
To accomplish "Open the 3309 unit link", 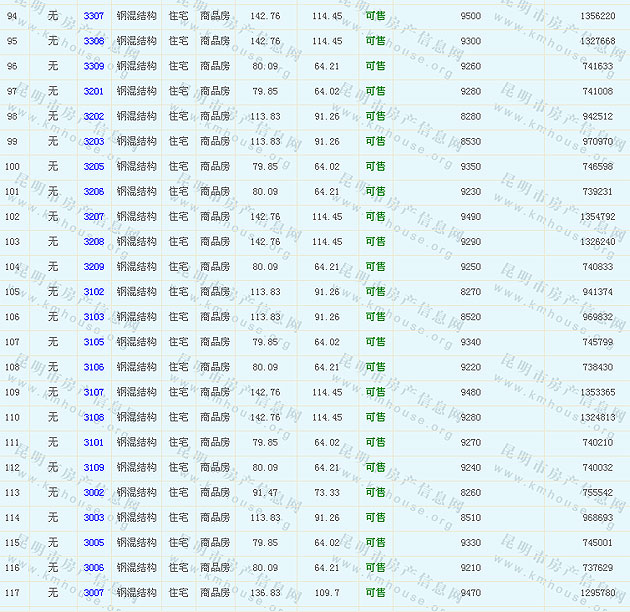I will coord(93,67).
